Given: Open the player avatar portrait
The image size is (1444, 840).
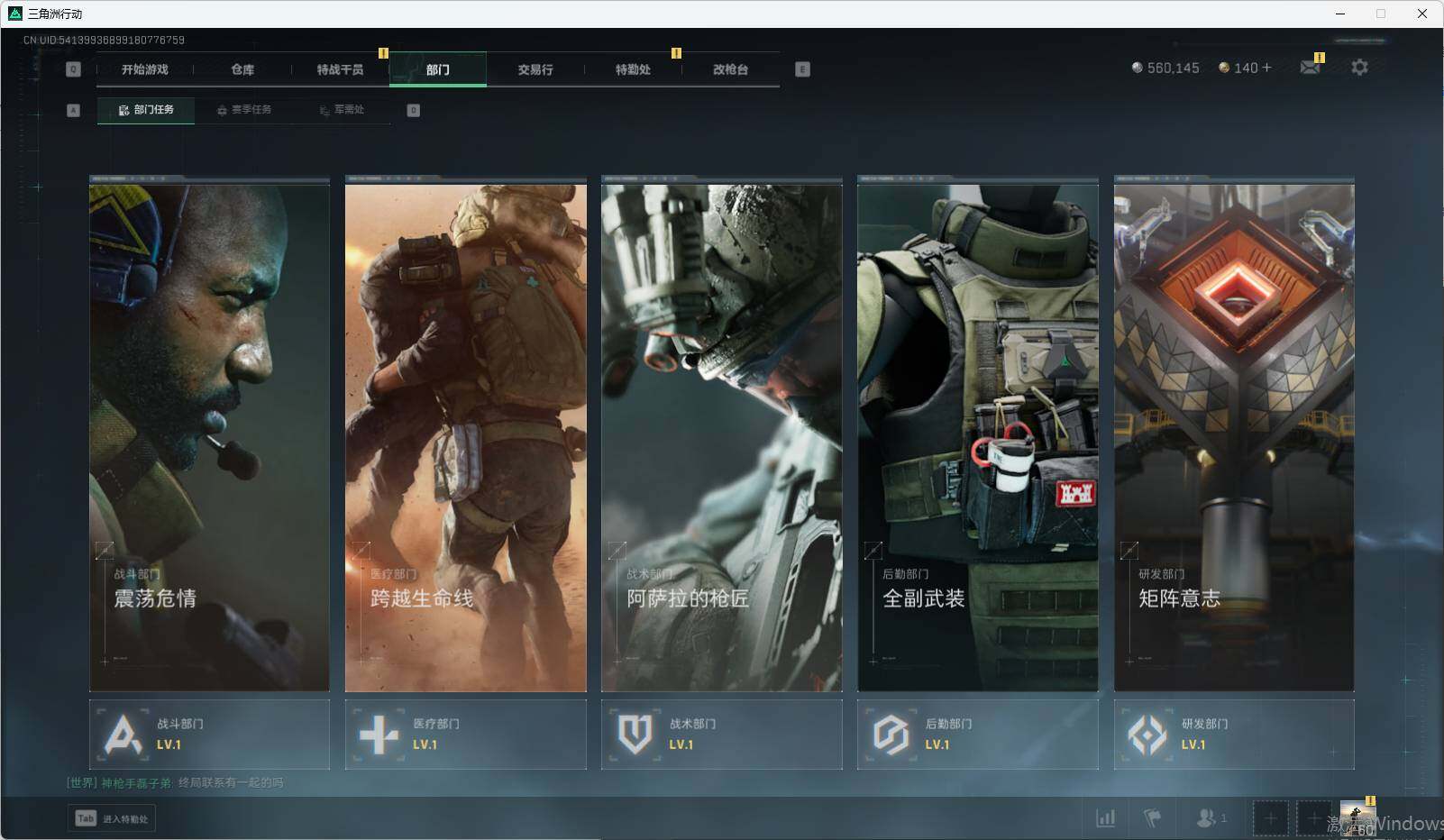Looking at the screenshot, I should tap(1357, 818).
